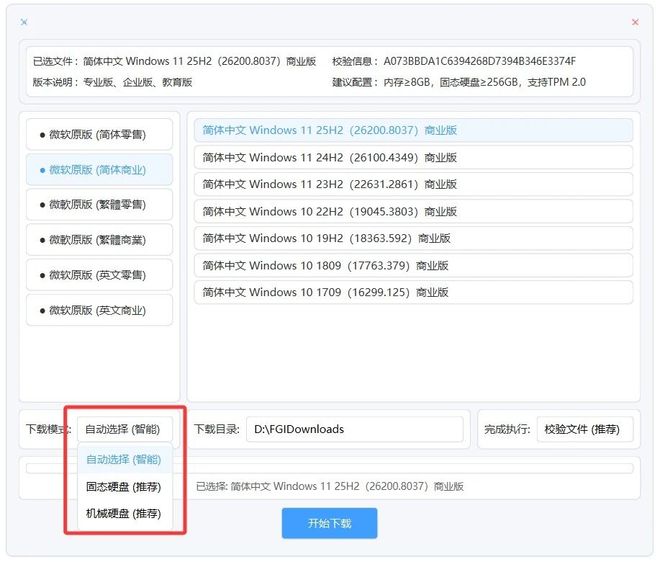The height and width of the screenshot is (562, 660).
Task: Pick Windows 10 22H2 (19045.3803) entry
Action: [x=413, y=211]
